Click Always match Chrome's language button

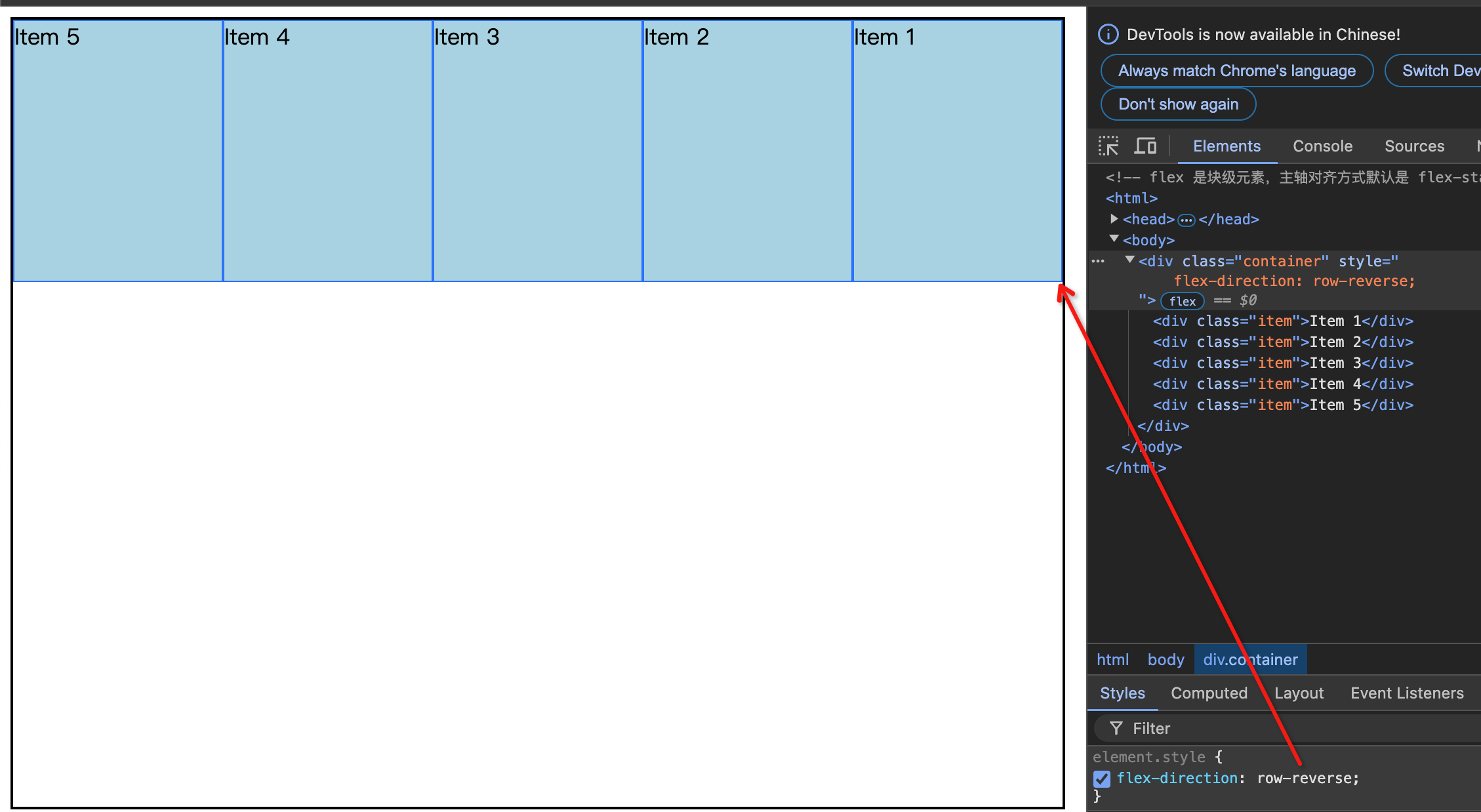pyautogui.click(x=1236, y=71)
